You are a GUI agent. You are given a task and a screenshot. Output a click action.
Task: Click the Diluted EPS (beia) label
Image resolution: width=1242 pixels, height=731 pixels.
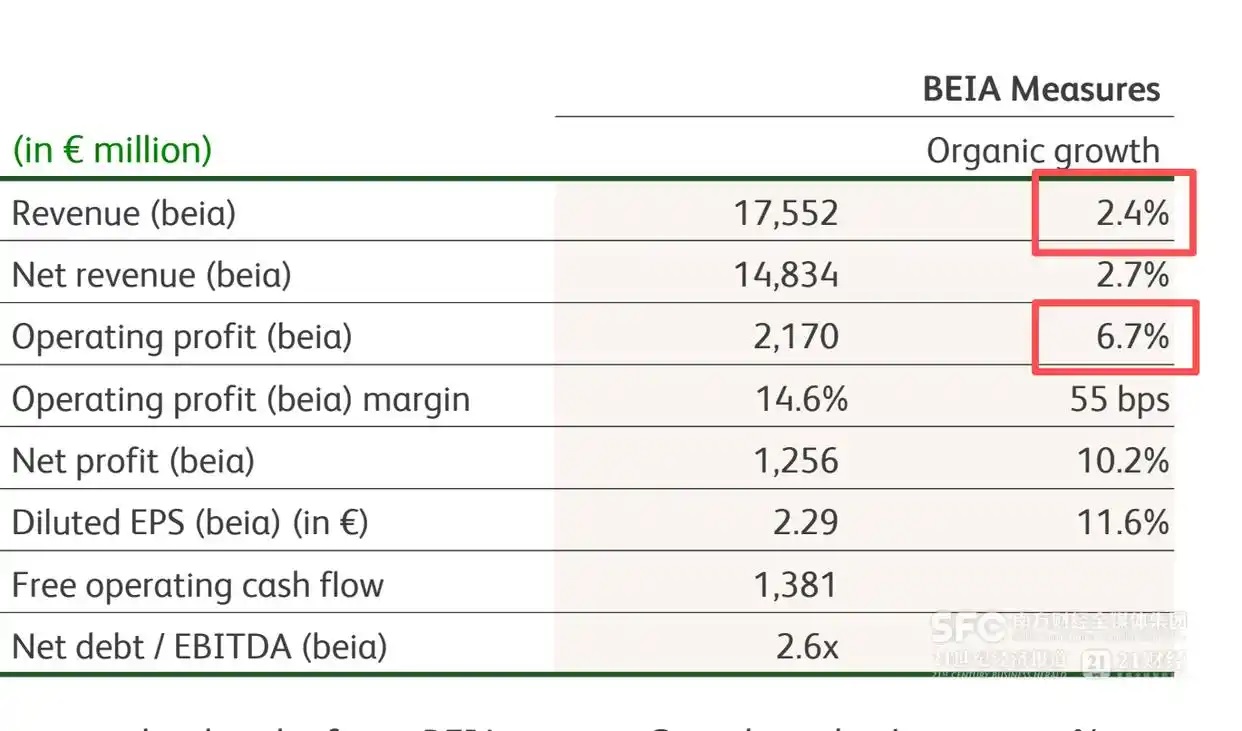click(190, 523)
